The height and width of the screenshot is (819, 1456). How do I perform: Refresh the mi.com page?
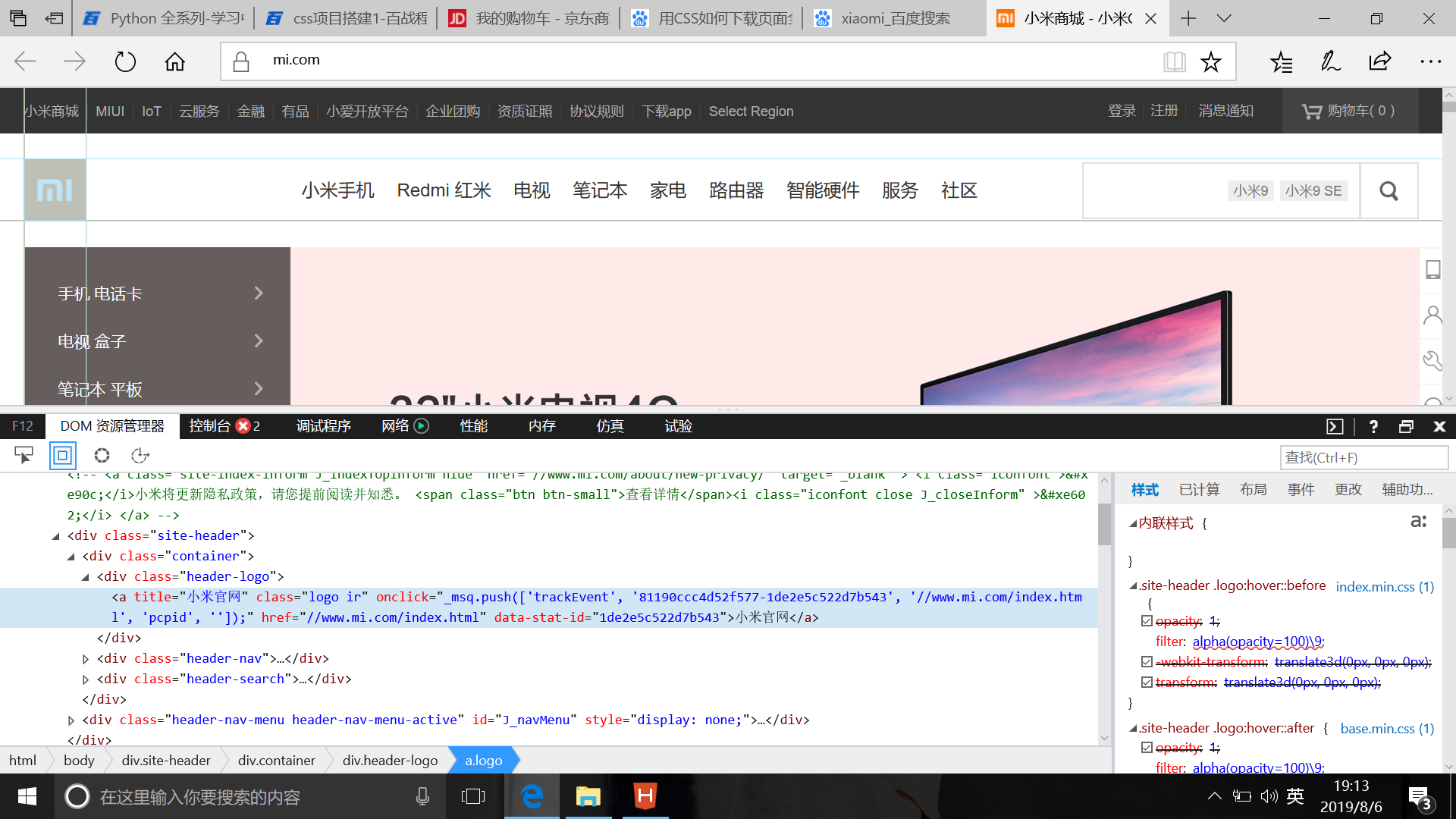tap(125, 61)
